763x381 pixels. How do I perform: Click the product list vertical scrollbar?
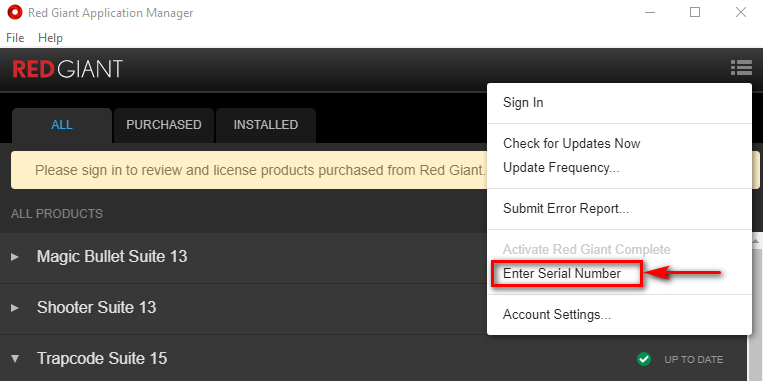(x=755, y=307)
